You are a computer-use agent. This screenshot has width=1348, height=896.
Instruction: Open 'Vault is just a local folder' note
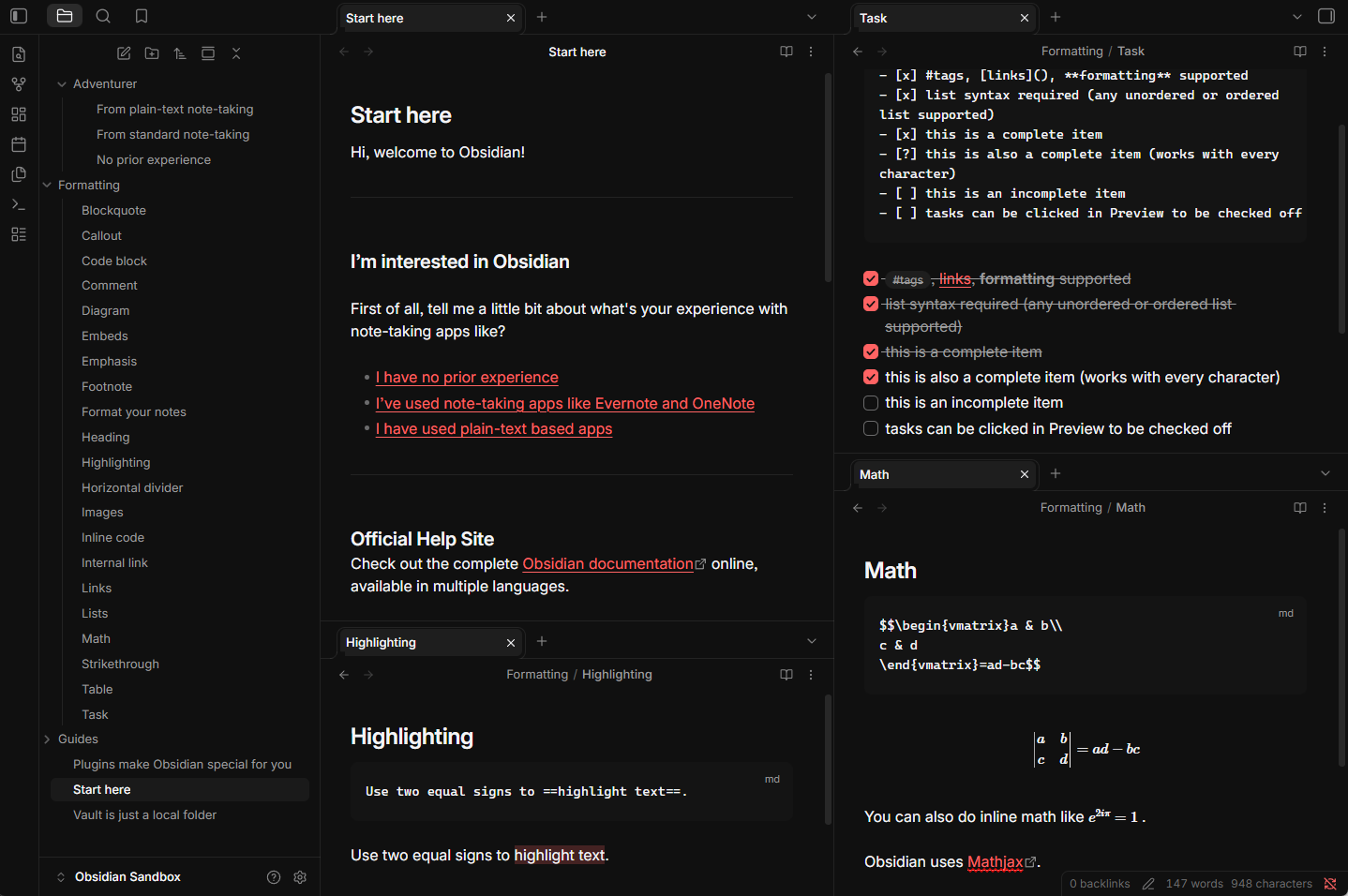click(144, 815)
